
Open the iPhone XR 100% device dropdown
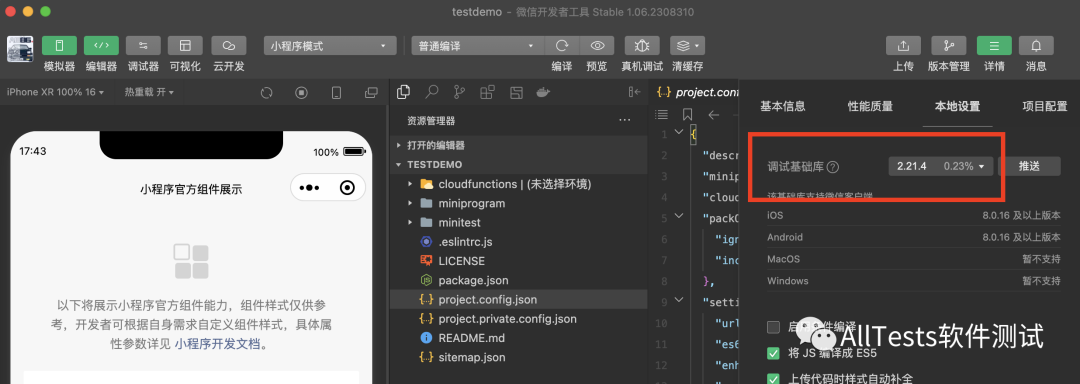pyautogui.click(x=55, y=92)
